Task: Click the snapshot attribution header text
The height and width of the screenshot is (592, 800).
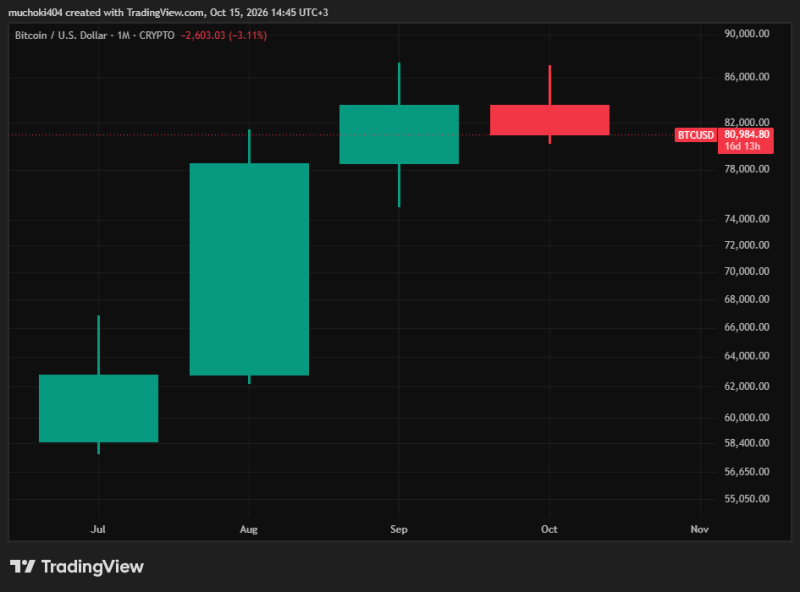Action: point(168,12)
